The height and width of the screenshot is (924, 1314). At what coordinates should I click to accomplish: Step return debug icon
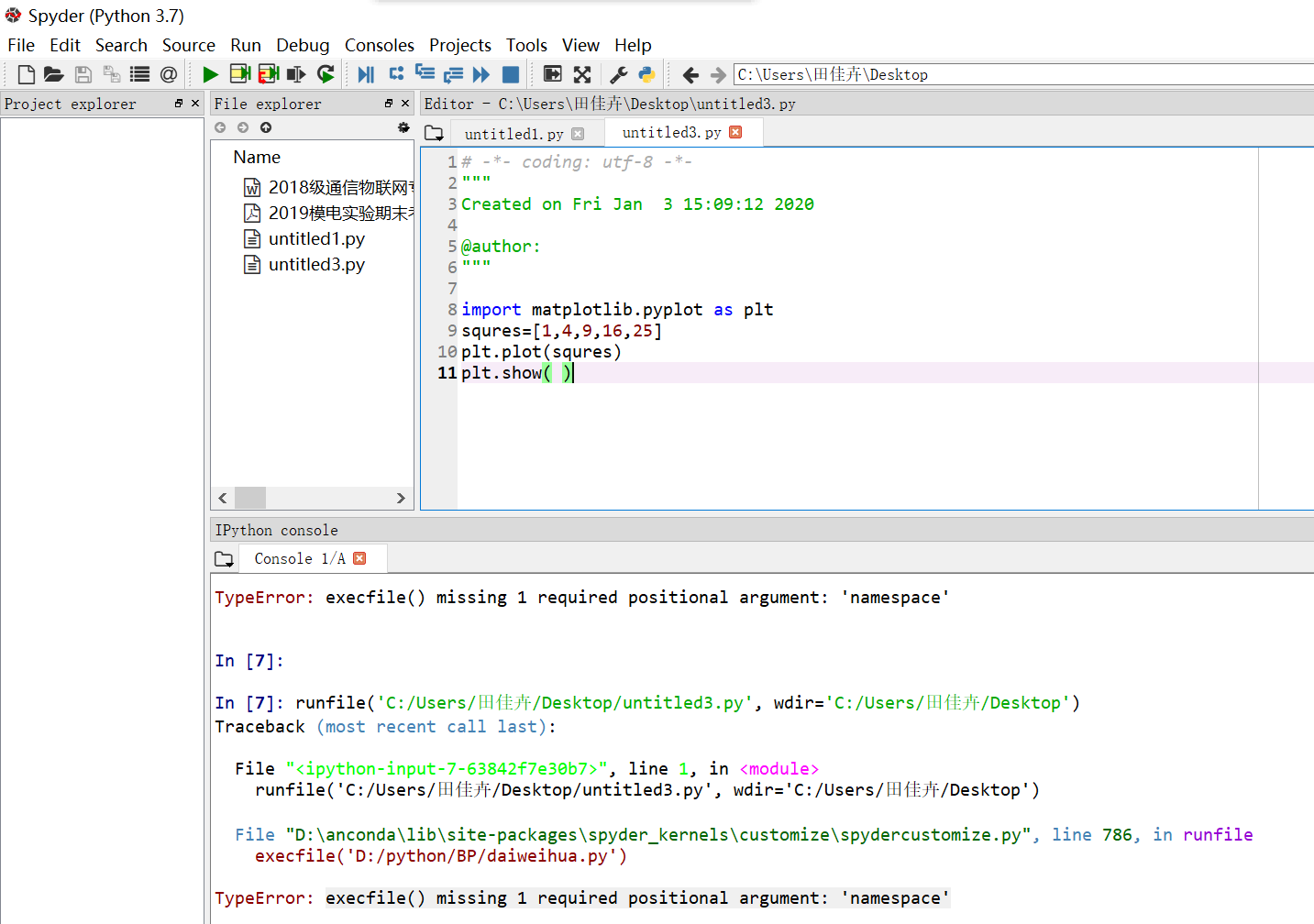point(453,74)
